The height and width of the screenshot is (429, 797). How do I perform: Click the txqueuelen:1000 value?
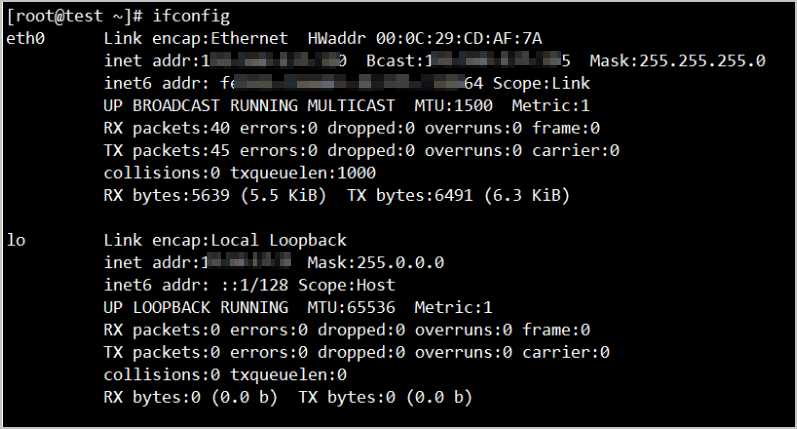303,173
